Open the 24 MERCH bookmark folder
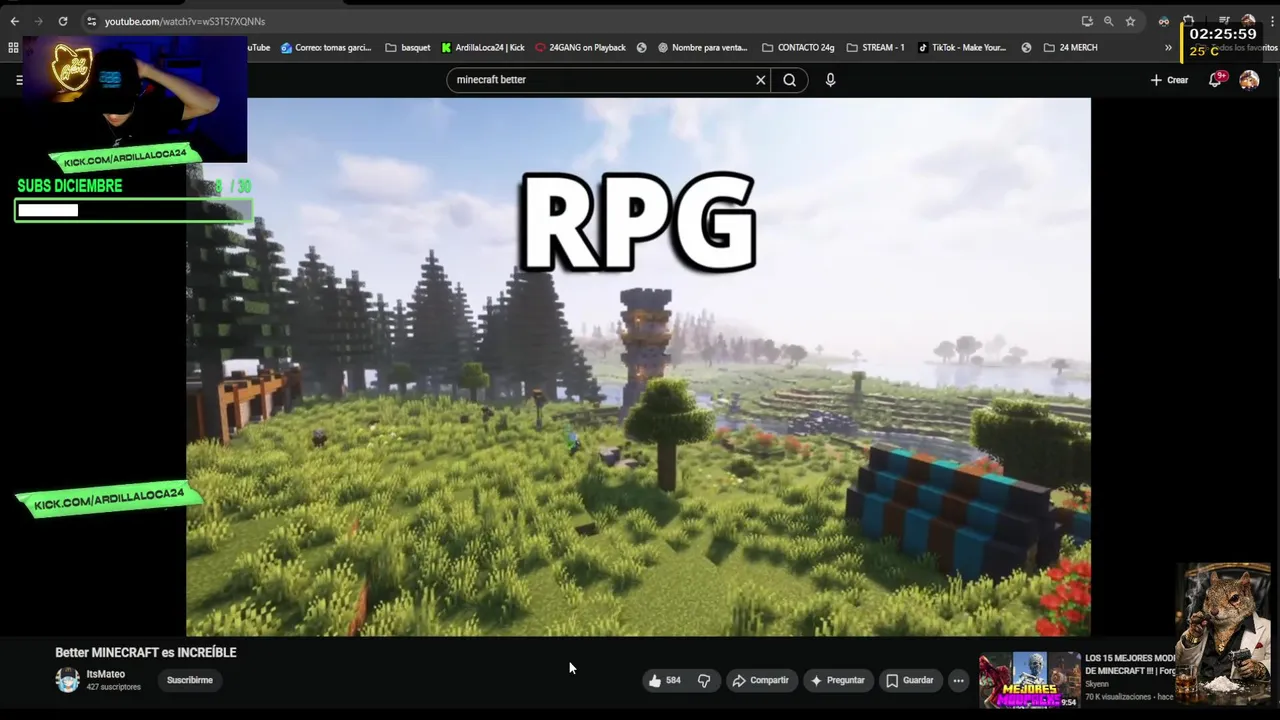The height and width of the screenshot is (720, 1280). coord(1070,47)
